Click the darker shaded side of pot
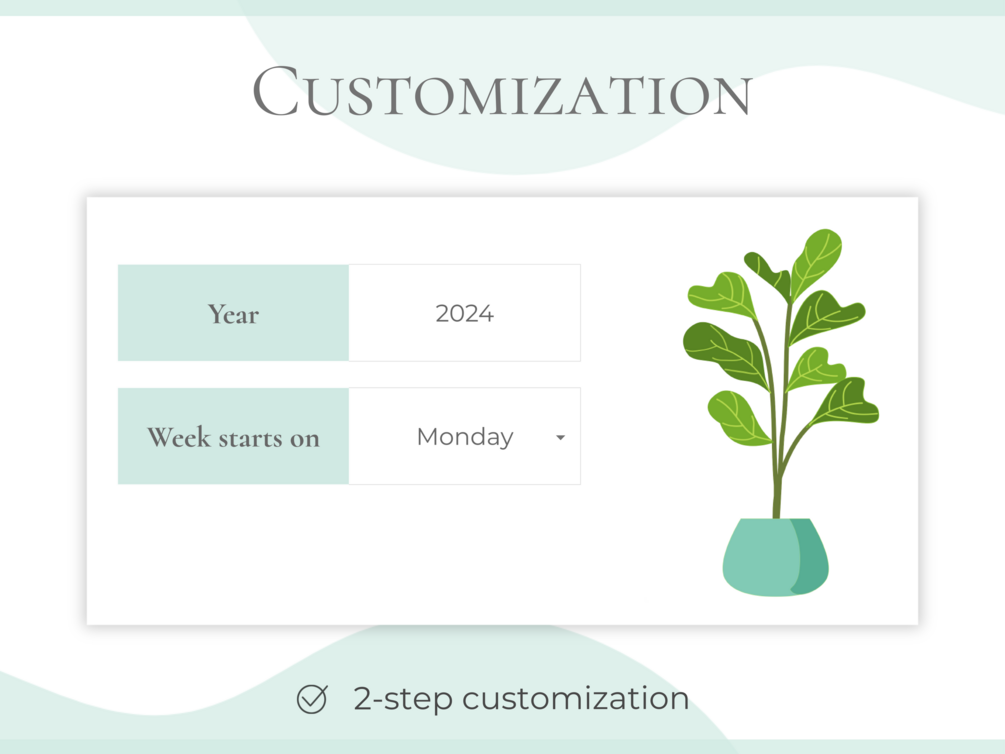This screenshot has height=754, width=1005. tap(810, 557)
